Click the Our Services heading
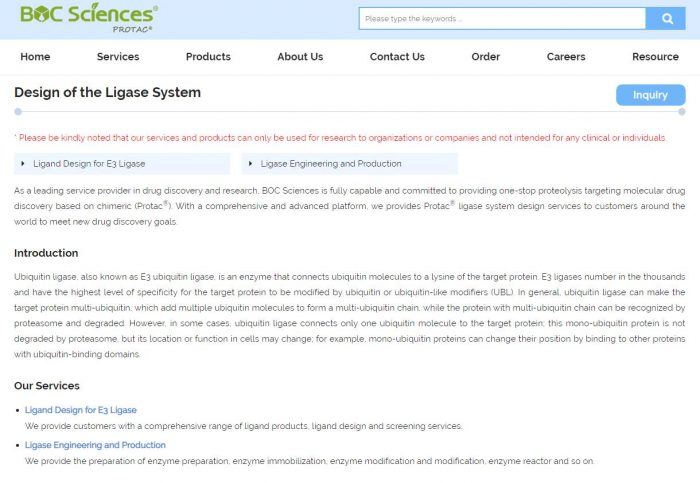700x483 pixels. 47,386
